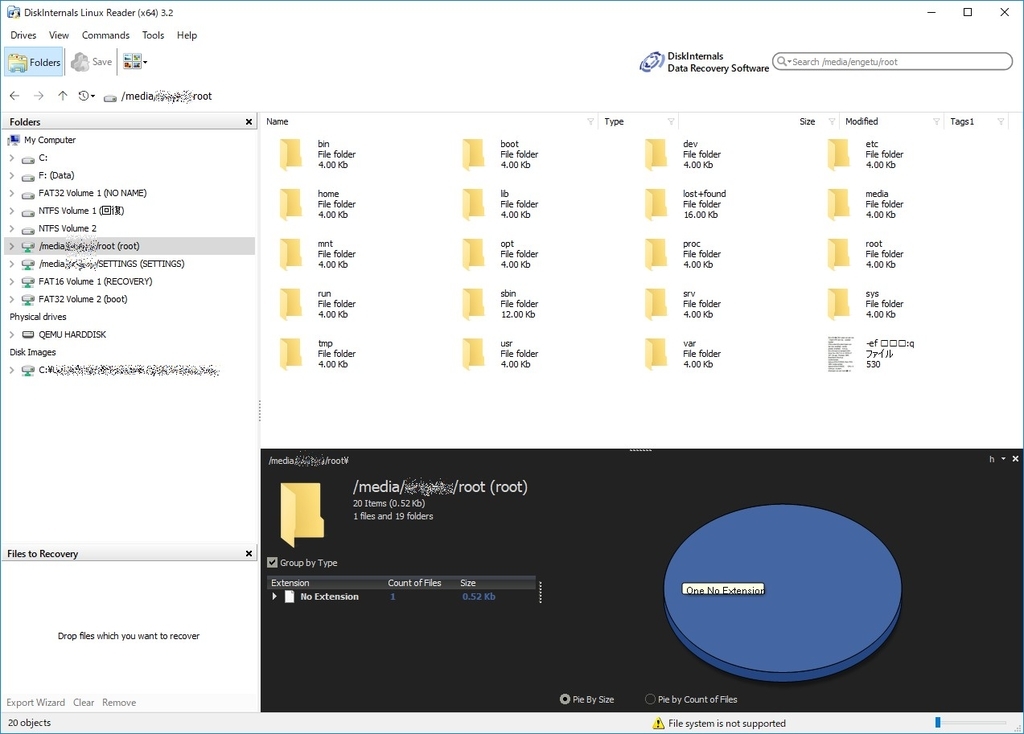The width and height of the screenshot is (1024, 734).
Task: Select the Pie By Size radio button
Action: [565, 699]
